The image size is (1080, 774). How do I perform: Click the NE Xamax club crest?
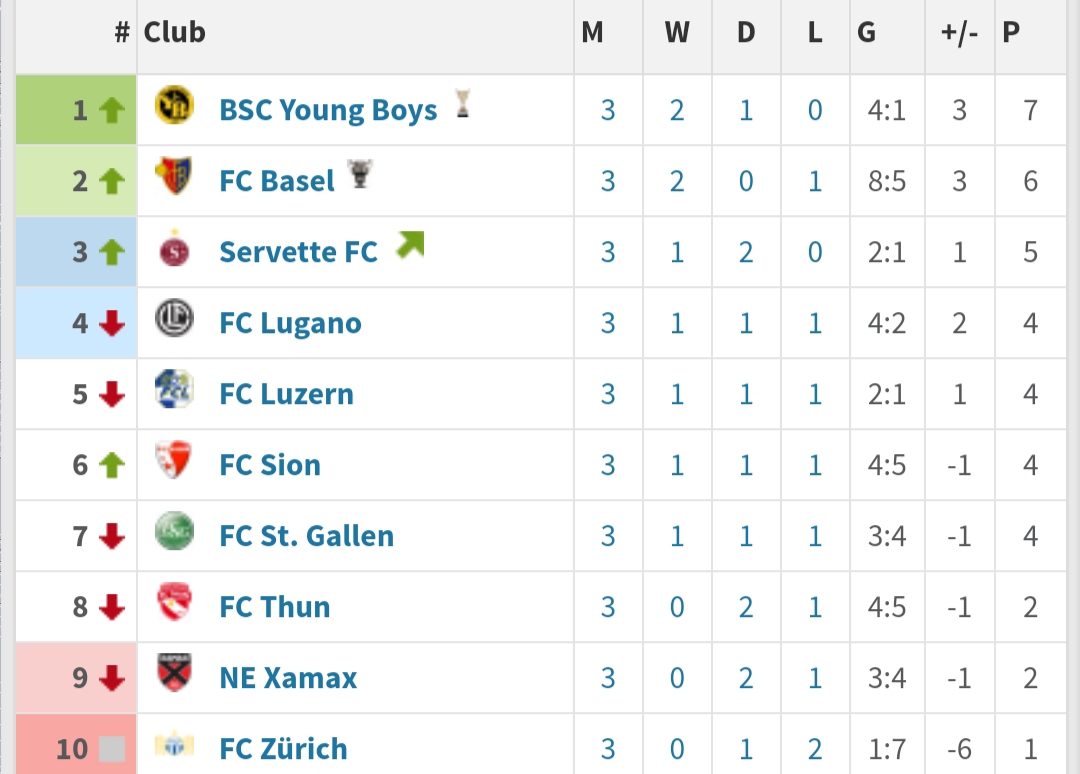coord(176,675)
